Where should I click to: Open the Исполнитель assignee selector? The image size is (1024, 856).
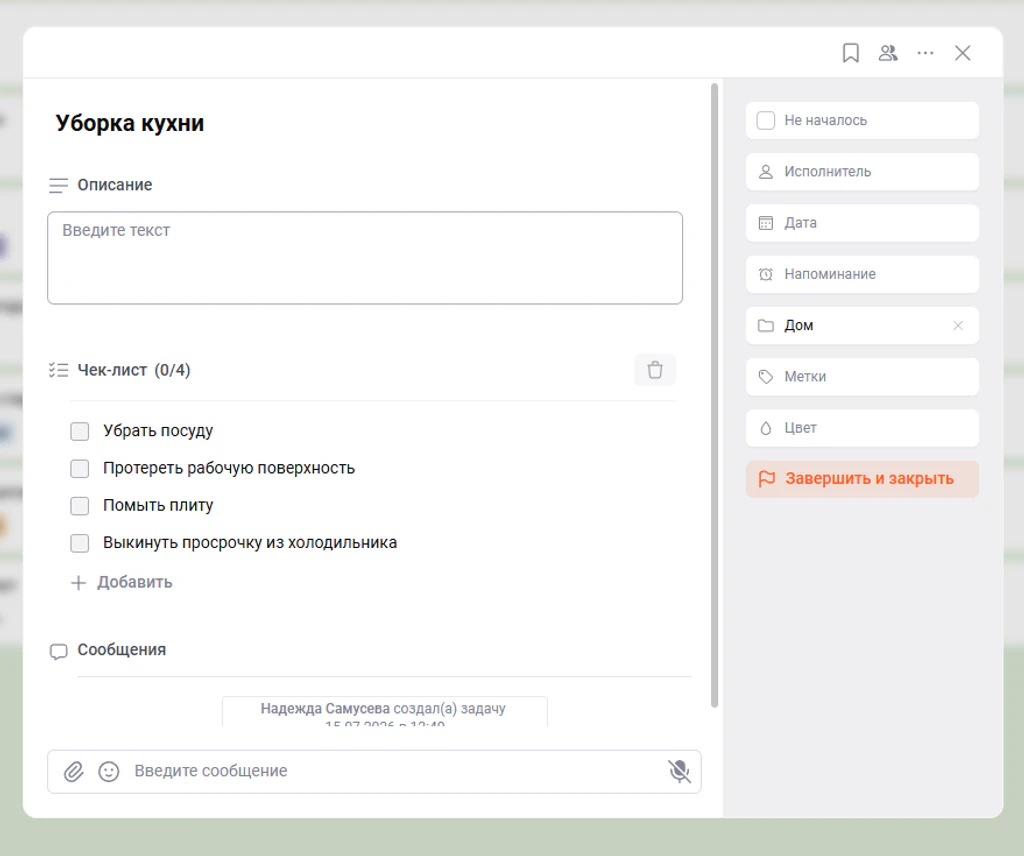click(x=862, y=172)
